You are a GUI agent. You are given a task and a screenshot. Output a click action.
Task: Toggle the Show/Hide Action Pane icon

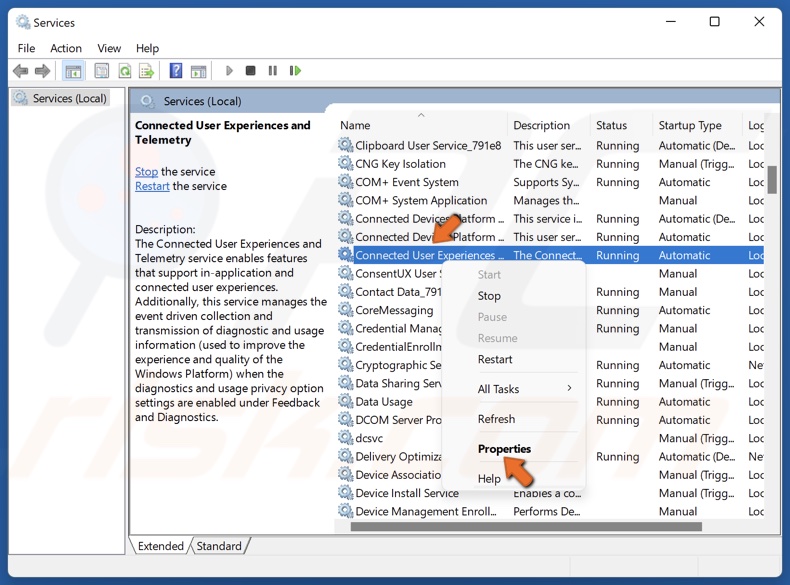pyautogui.click(x=199, y=71)
